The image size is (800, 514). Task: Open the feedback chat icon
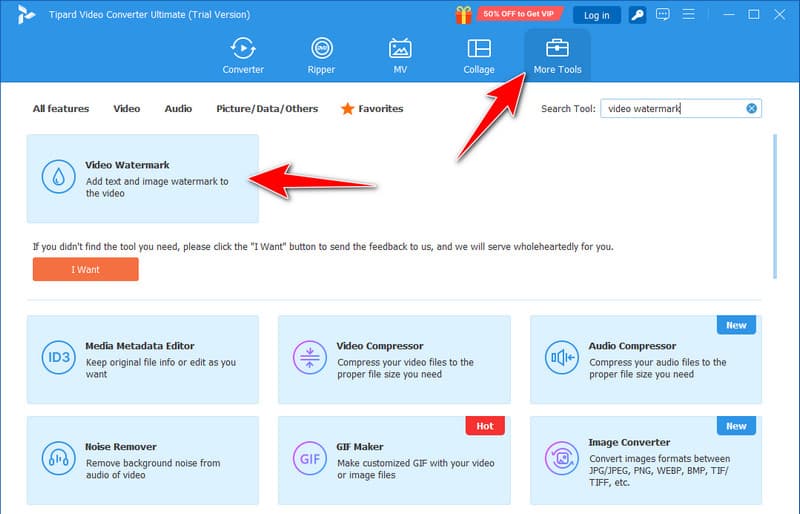[663, 14]
